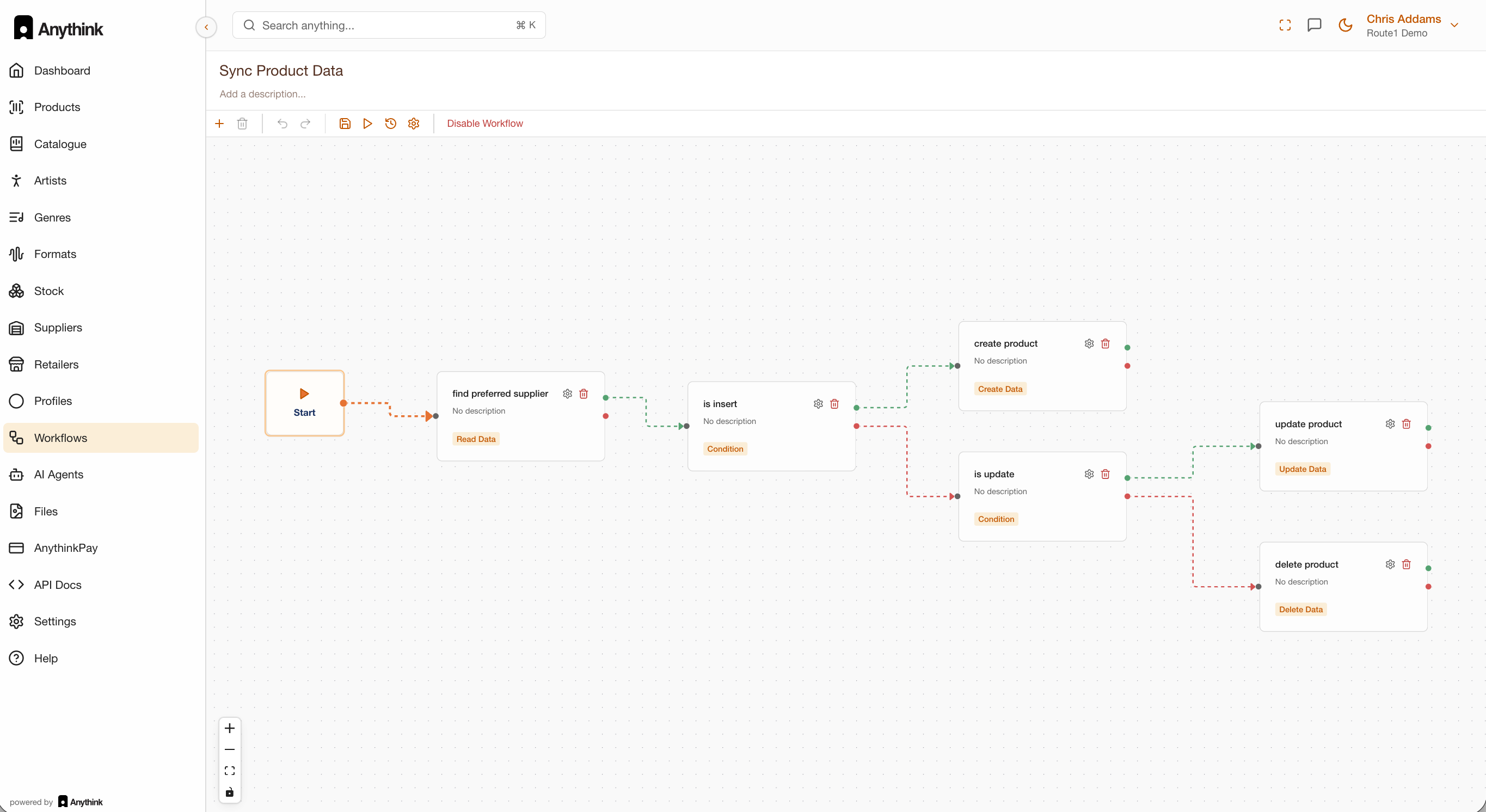Delete the is insert node via trash icon
The image size is (1486, 812).
[x=835, y=404]
